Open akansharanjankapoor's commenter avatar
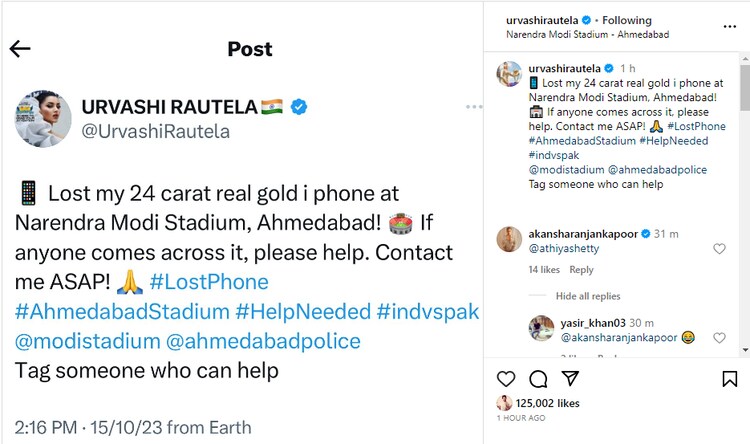The image size is (750, 444). [x=509, y=240]
